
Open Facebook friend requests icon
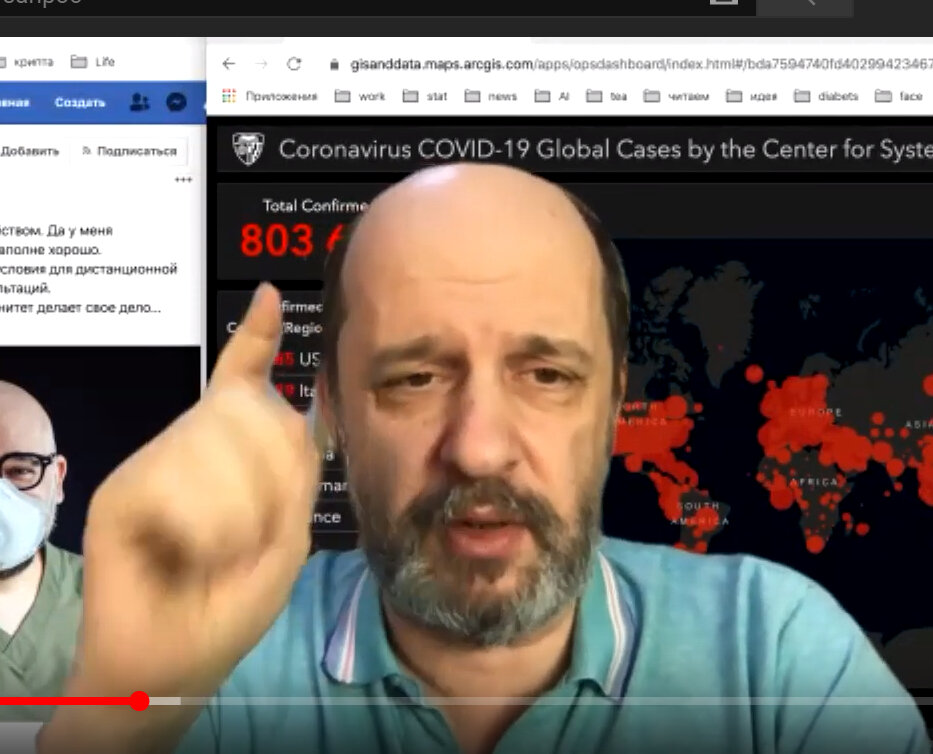(x=139, y=102)
